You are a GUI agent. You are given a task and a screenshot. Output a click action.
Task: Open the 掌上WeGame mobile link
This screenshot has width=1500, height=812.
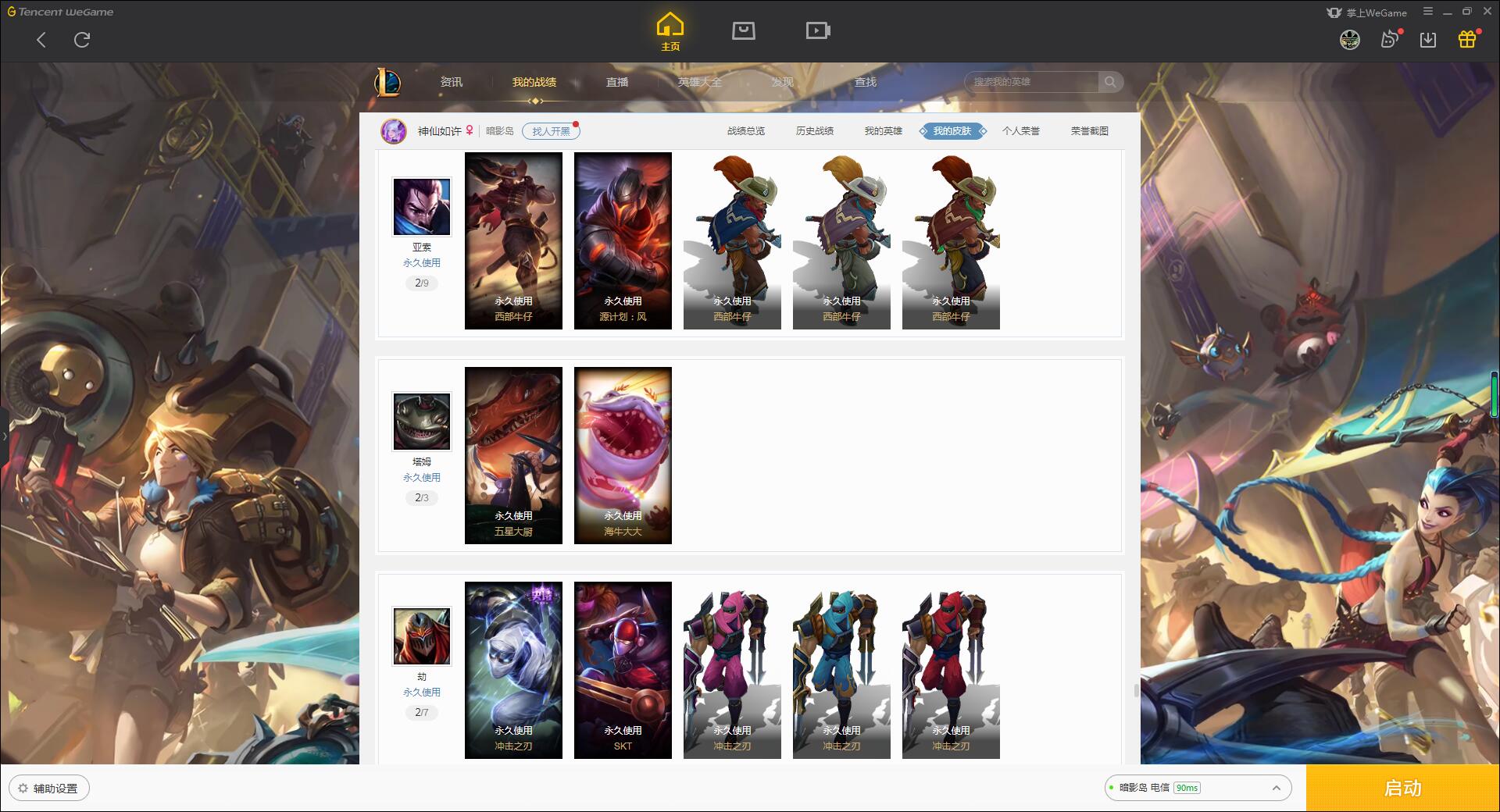click(1367, 12)
